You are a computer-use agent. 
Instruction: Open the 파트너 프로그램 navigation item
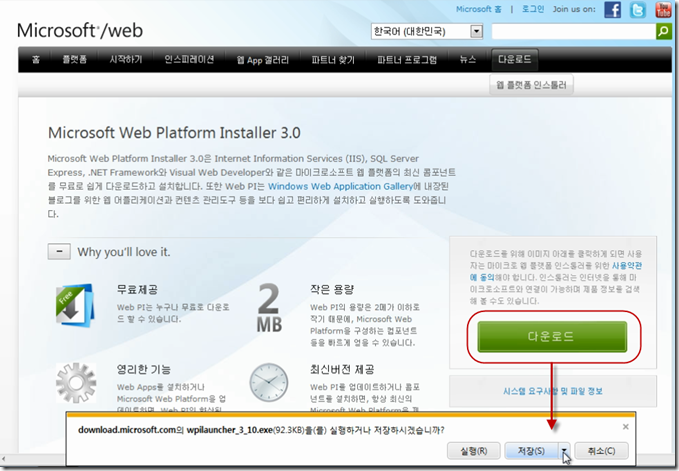pos(407,60)
